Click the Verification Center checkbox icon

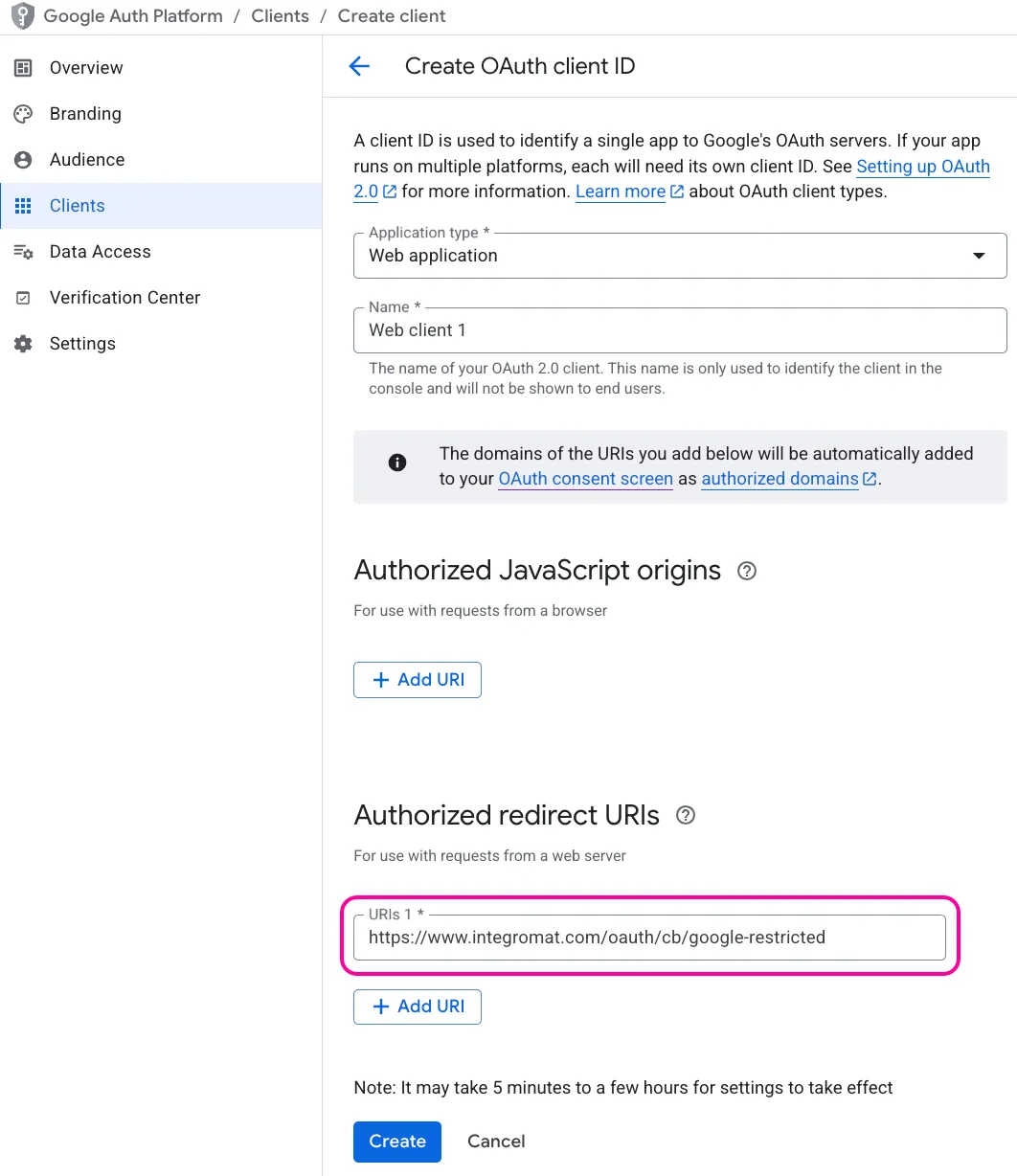pos(23,298)
